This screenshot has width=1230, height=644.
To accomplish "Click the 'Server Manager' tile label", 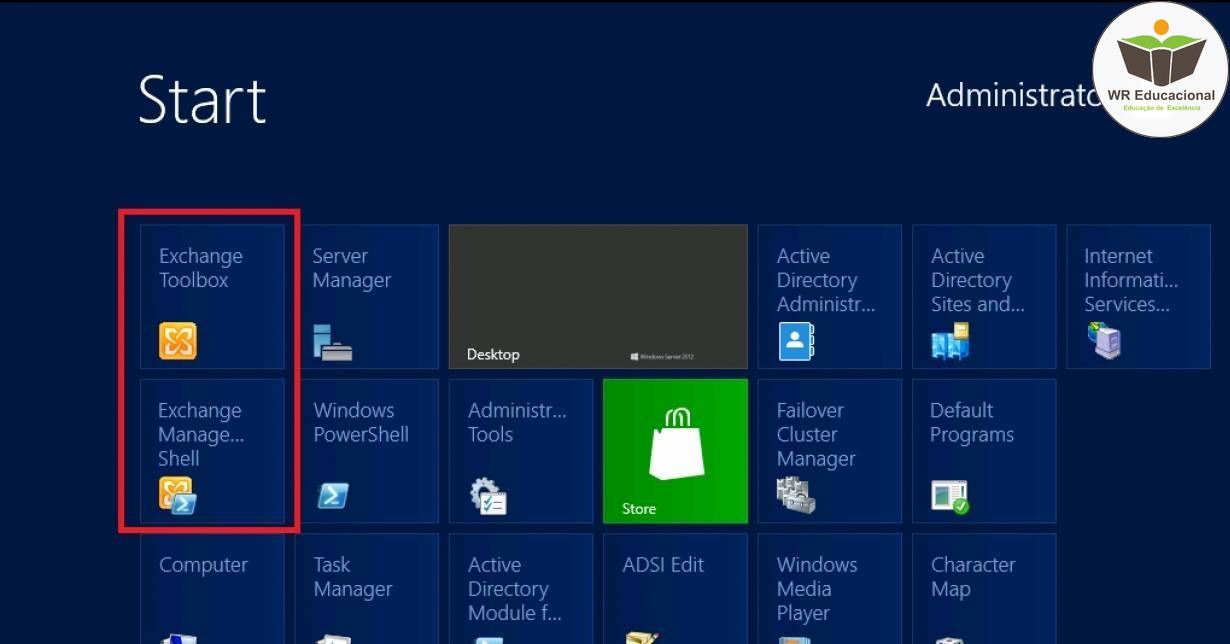I will [x=351, y=268].
